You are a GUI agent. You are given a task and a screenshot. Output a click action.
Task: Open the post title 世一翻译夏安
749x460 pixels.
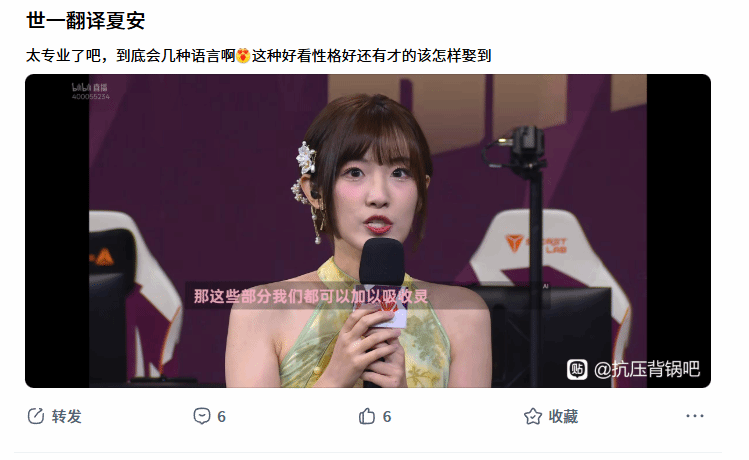[86, 21]
